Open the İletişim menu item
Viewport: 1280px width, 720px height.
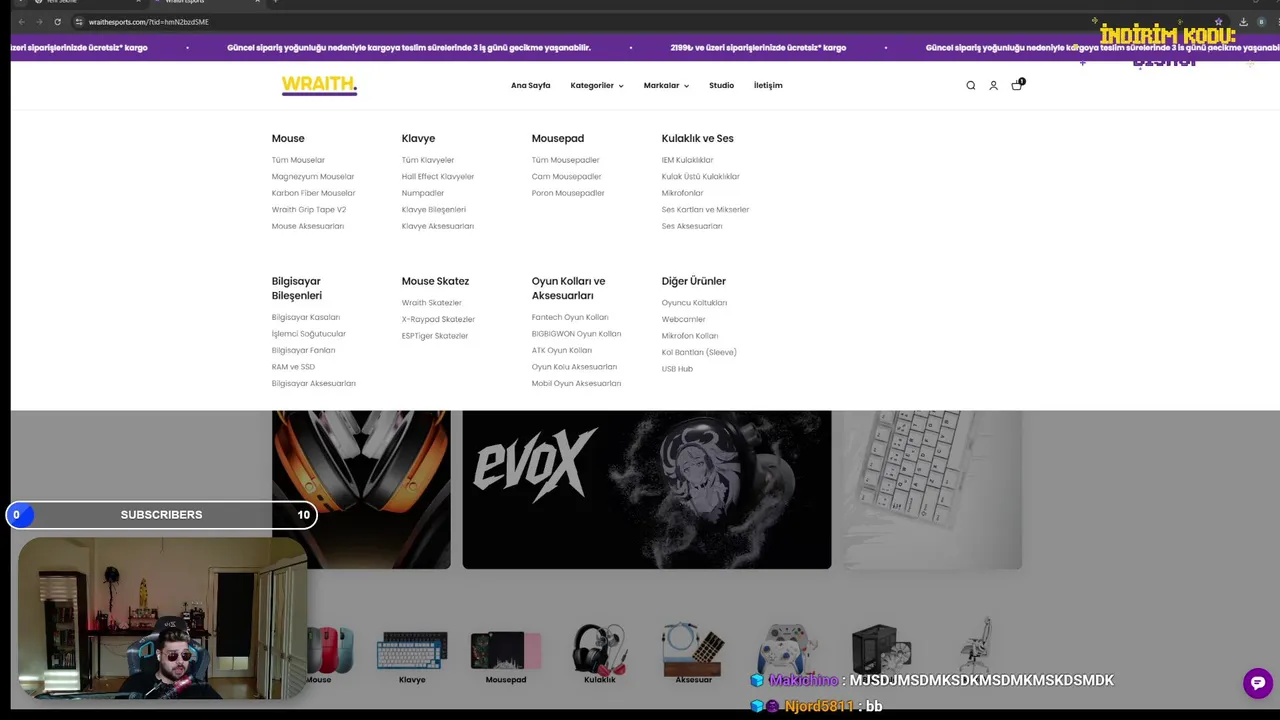tap(768, 86)
